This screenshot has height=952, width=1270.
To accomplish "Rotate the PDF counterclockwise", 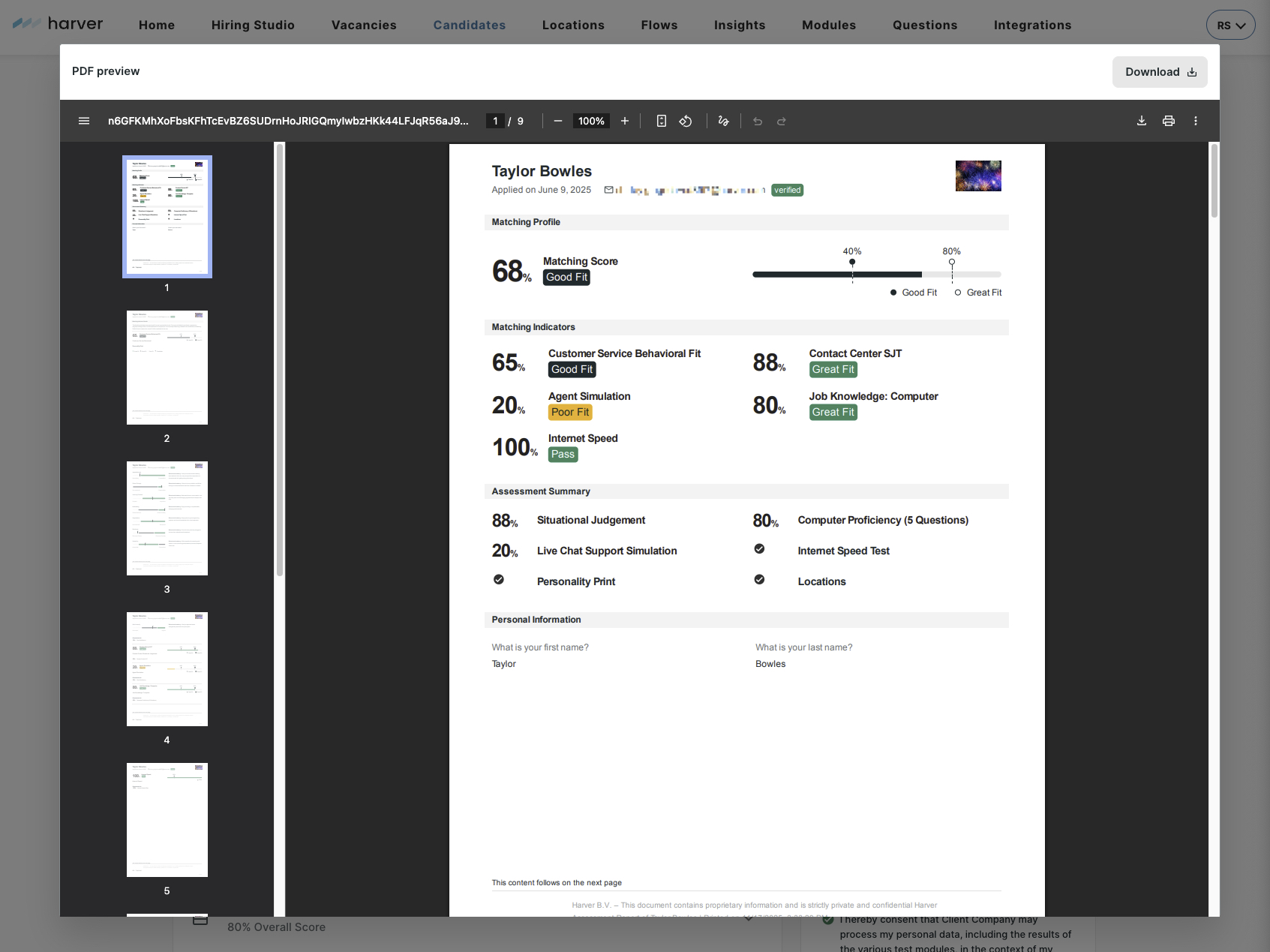I will [x=686, y=121].
